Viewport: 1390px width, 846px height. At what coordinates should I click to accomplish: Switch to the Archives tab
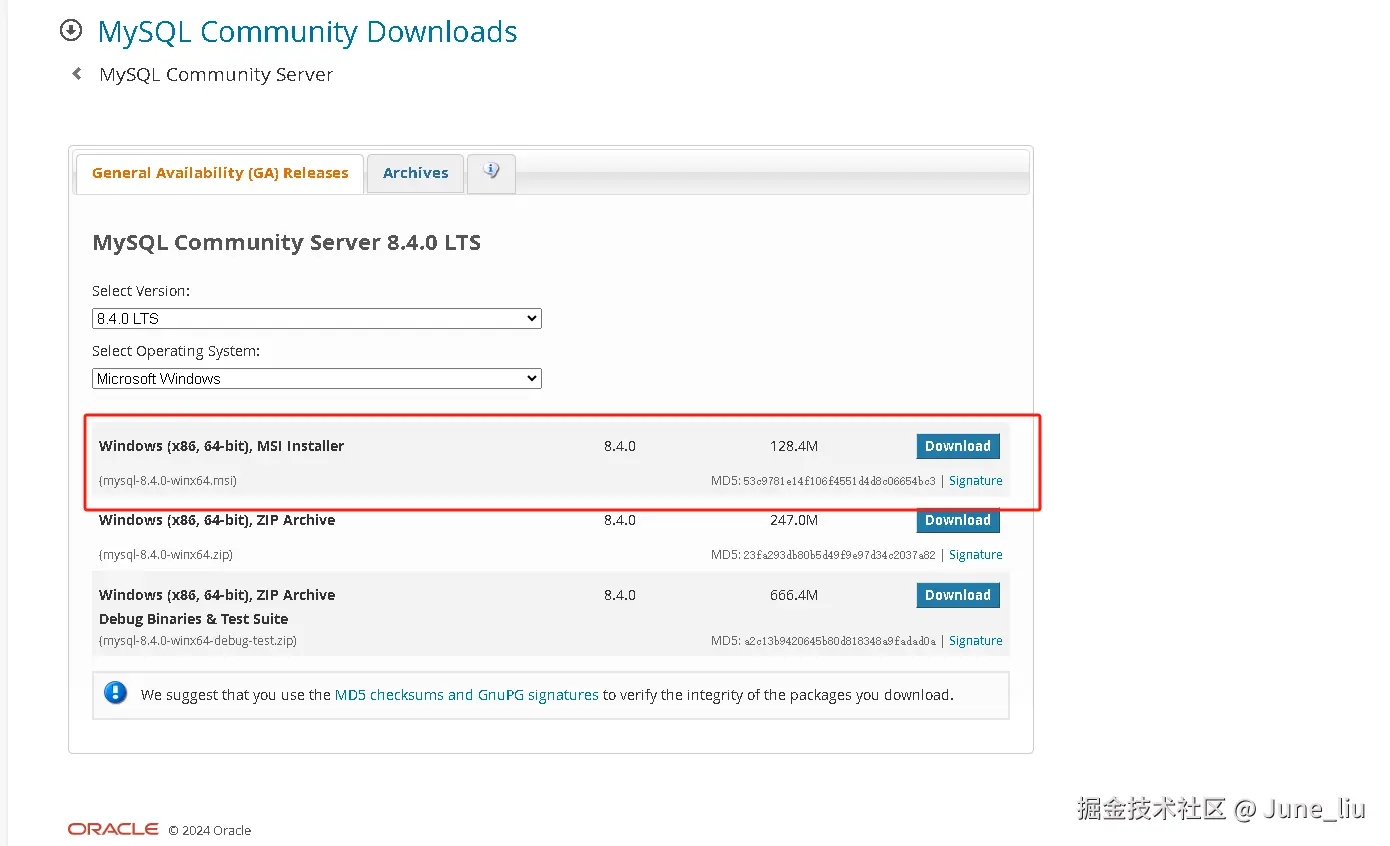click(x=416, y=174)
